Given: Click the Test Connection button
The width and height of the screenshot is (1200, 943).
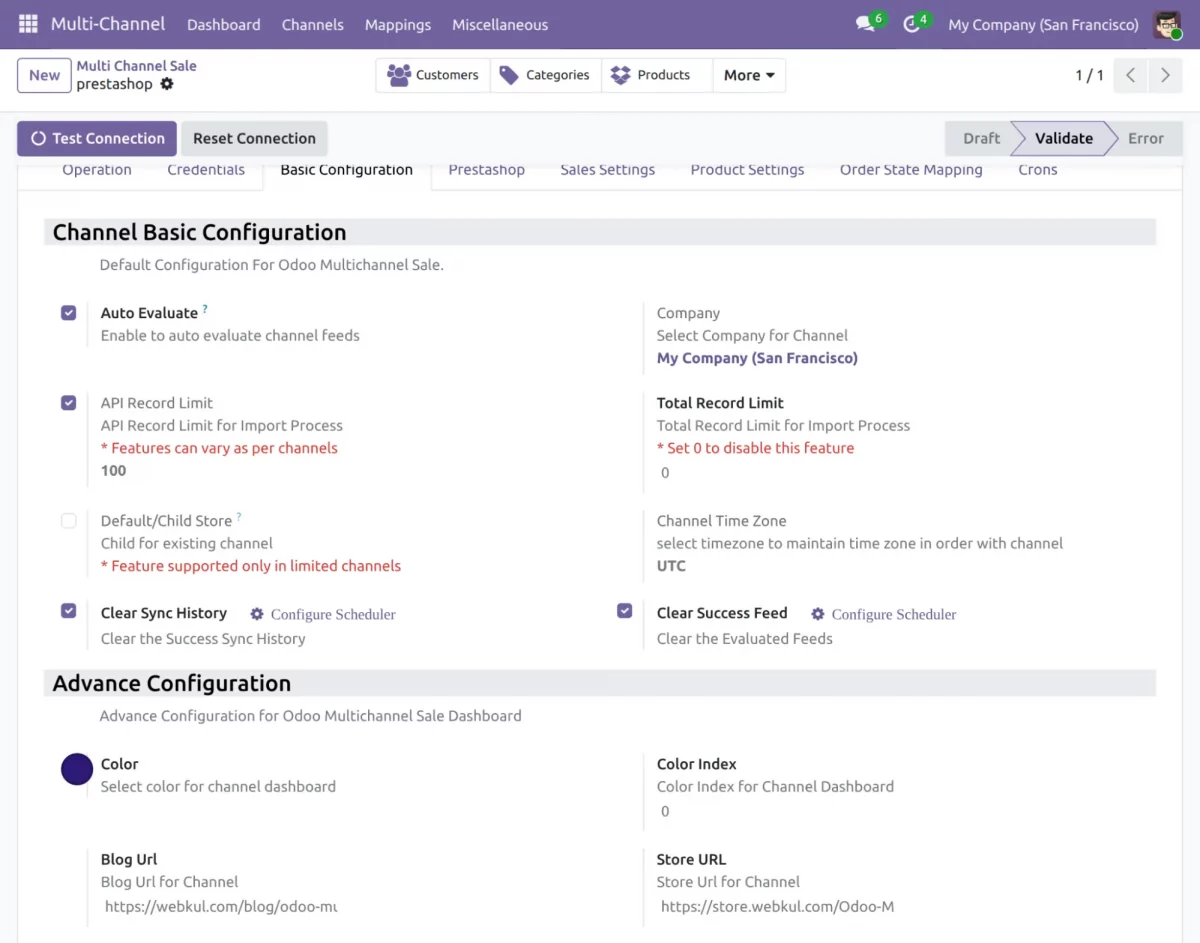Looking at the screenshot, I should click(x=97, y=138).
